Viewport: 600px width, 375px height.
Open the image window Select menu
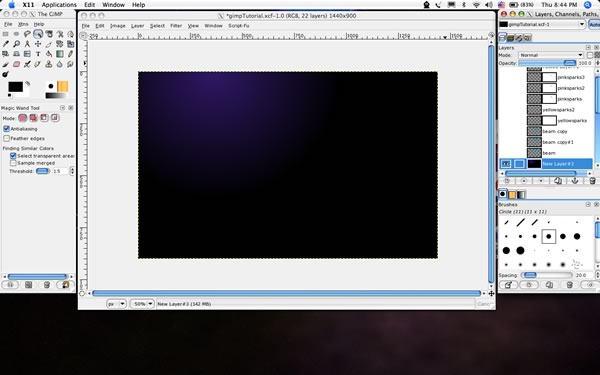tap(157, 26)
